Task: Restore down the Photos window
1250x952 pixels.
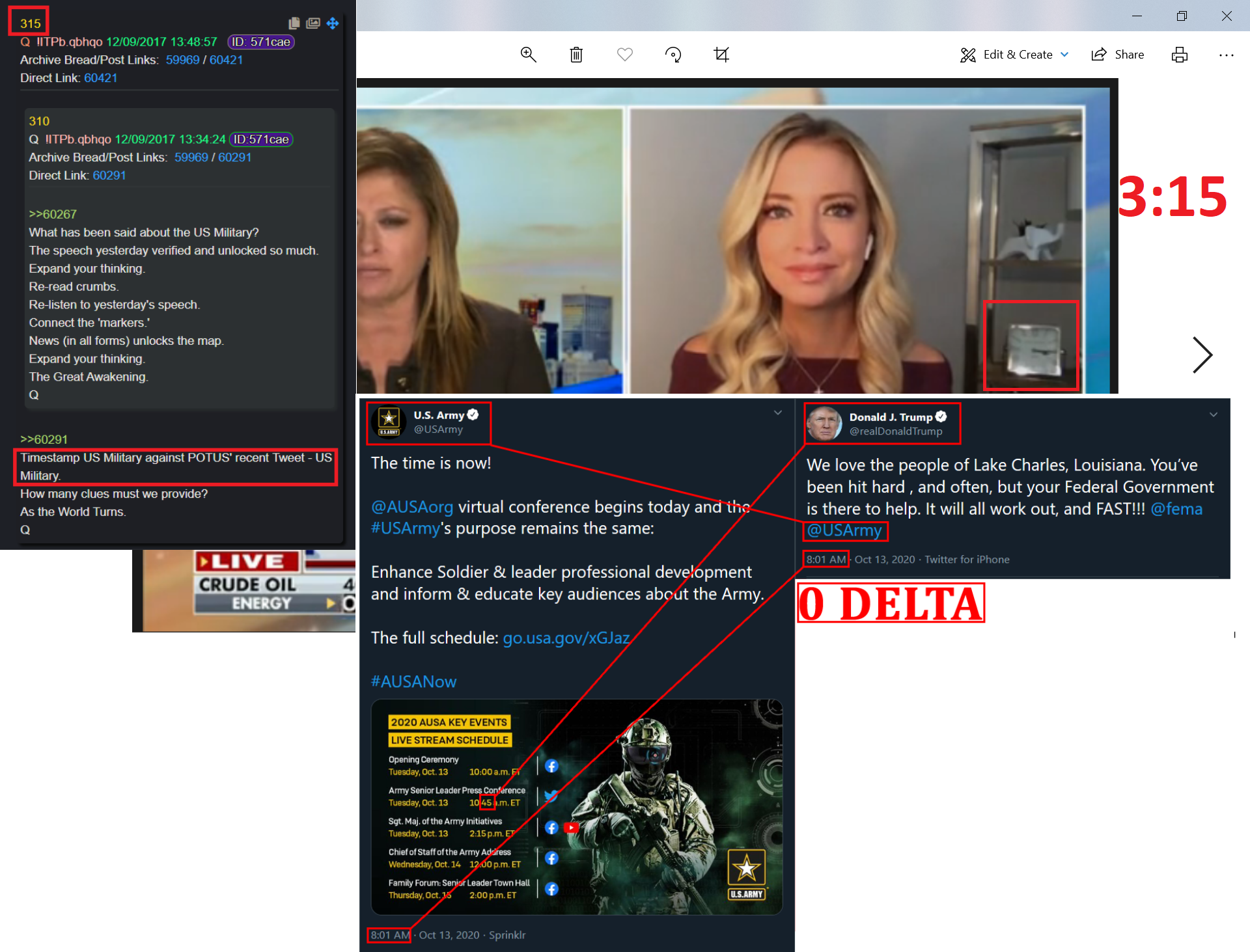Action: click(x=1182, y=16)
